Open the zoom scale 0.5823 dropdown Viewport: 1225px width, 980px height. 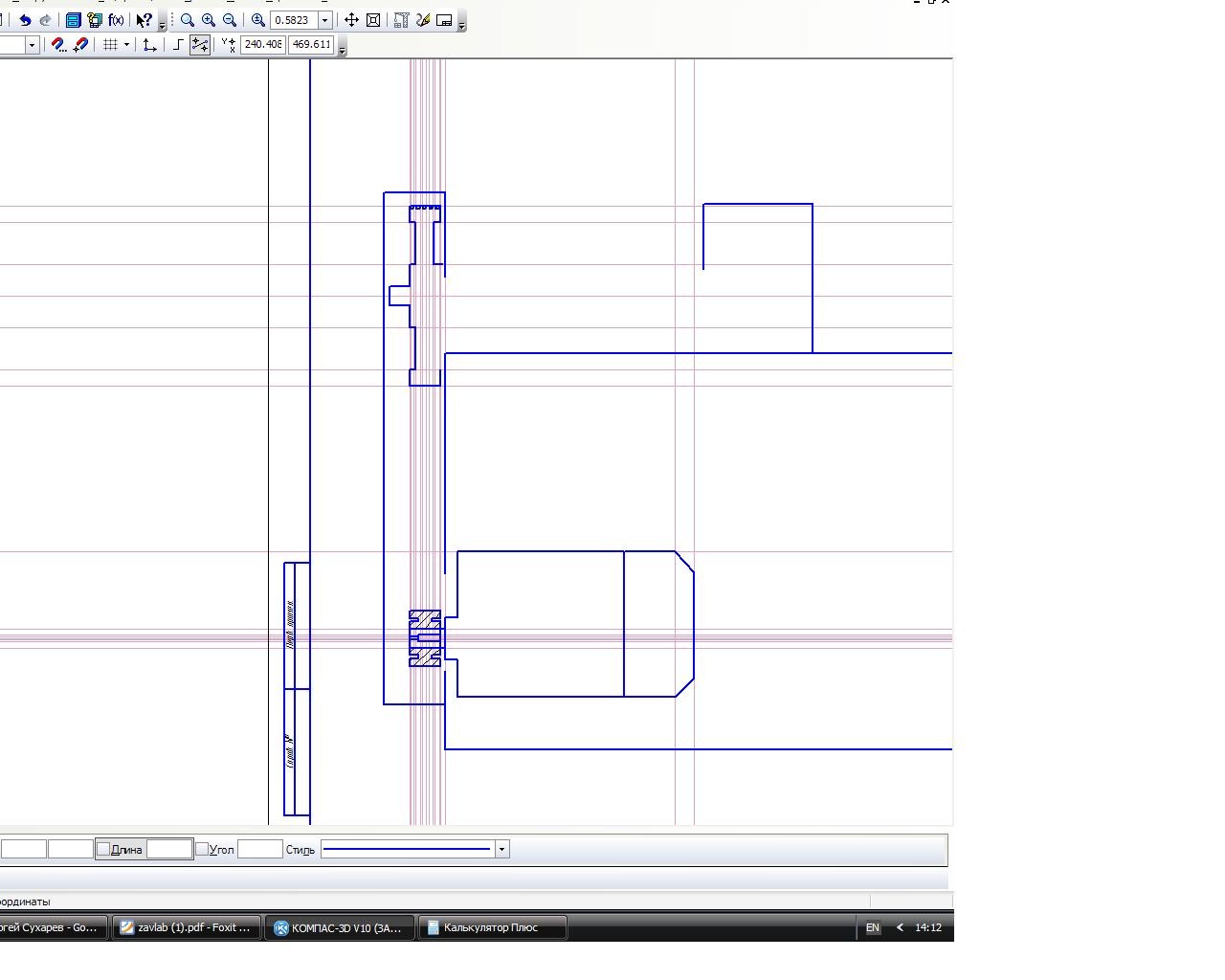point(324,20)
